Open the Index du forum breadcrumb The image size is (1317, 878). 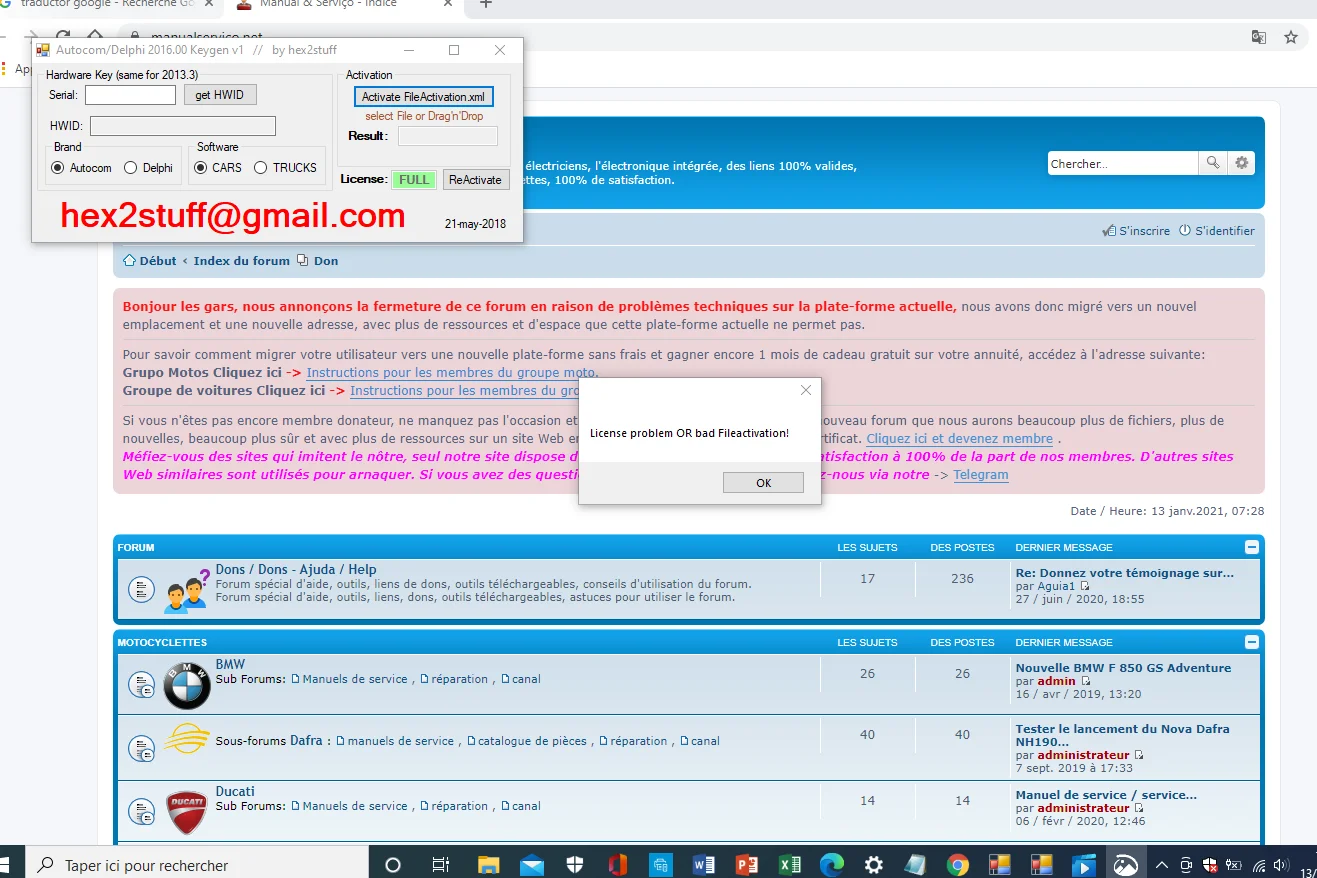(242, 261)
